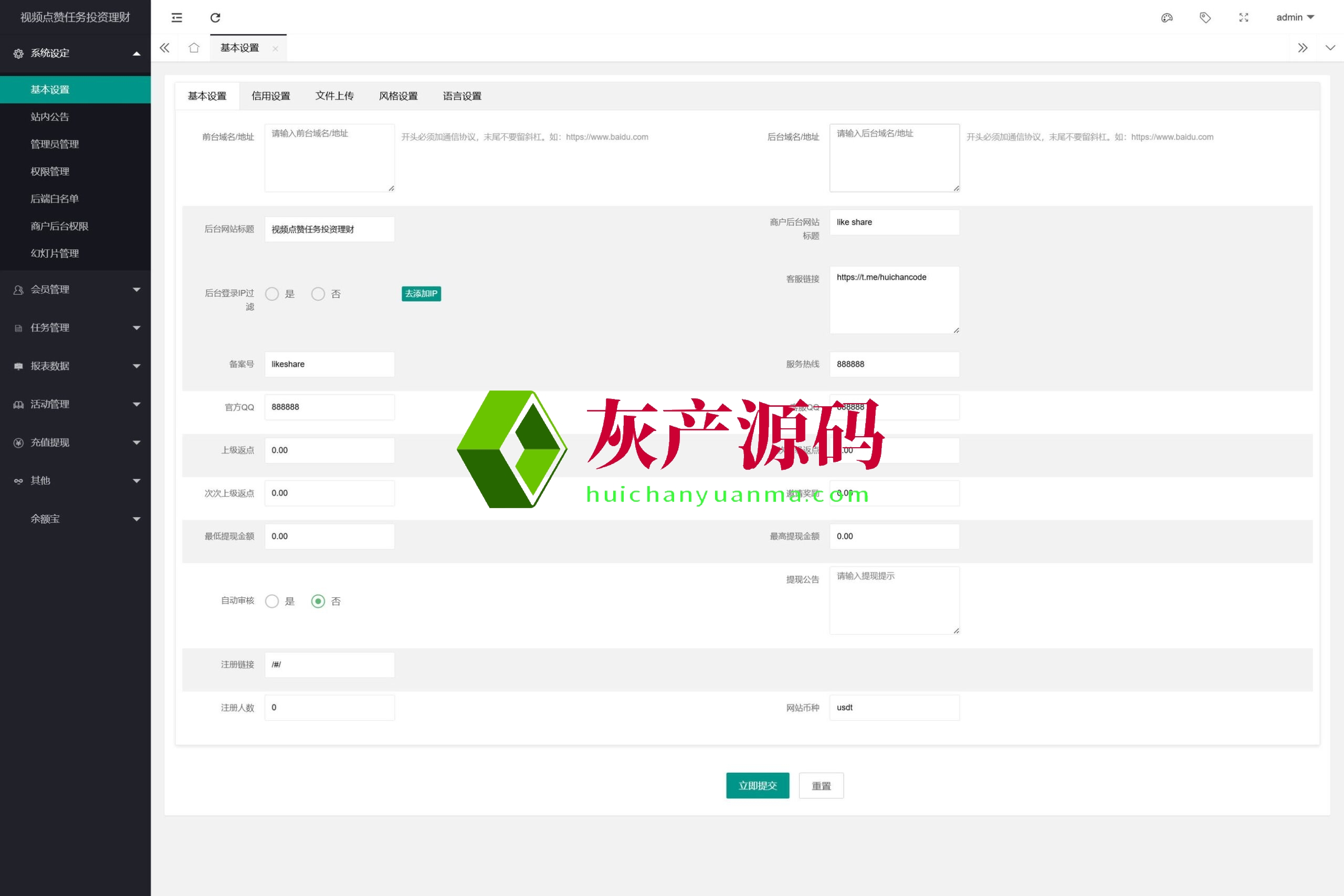
Task: Click the tag note icon
Action: pyautogui.click(x=1205, y=18)
